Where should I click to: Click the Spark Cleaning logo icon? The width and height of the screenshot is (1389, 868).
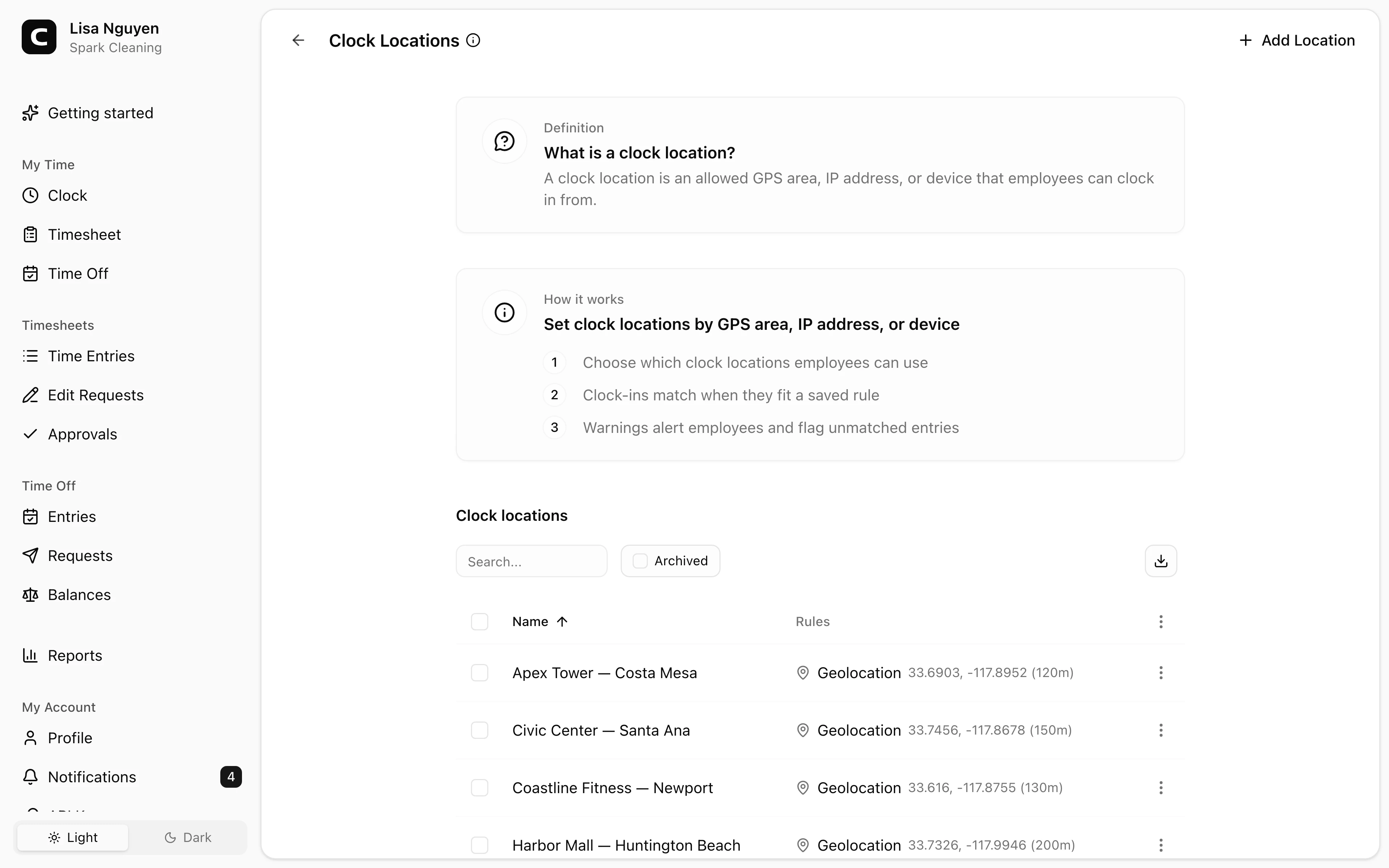(39, 37)
